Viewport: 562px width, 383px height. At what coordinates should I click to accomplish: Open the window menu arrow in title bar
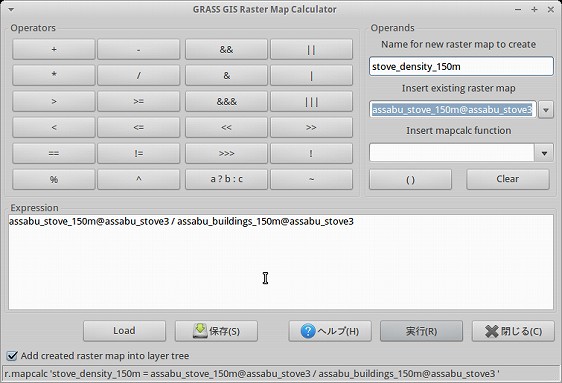[11, 10]
